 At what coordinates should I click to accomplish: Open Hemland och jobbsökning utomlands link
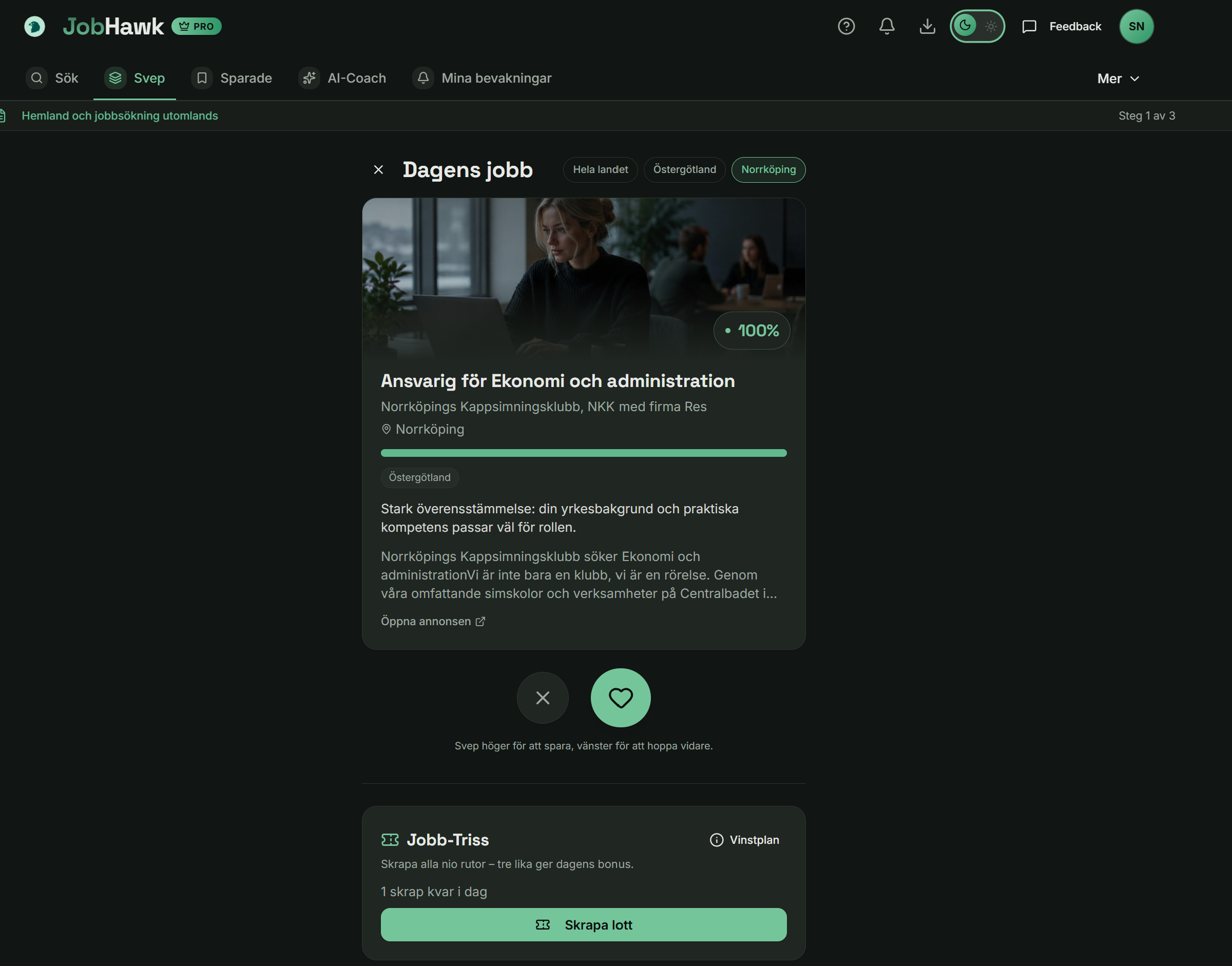pos(120,116)
